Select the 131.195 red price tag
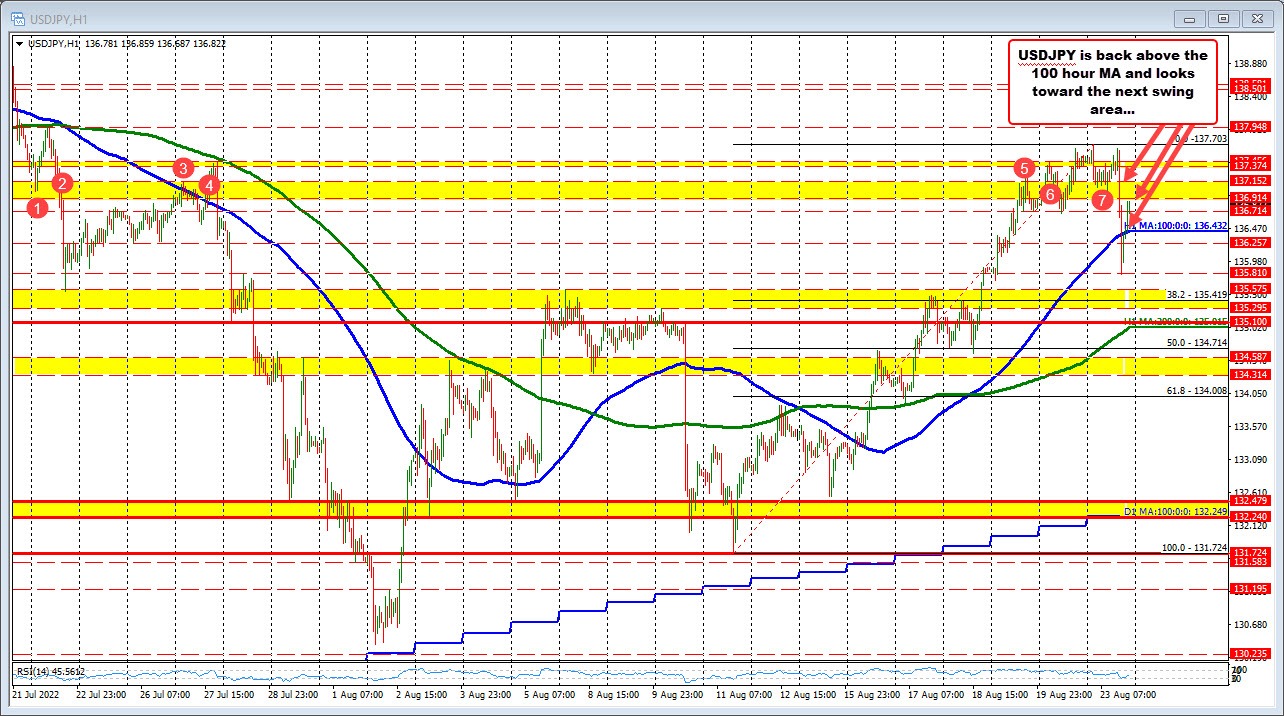The image size is (1284, 716). [x=1251, y=589]
